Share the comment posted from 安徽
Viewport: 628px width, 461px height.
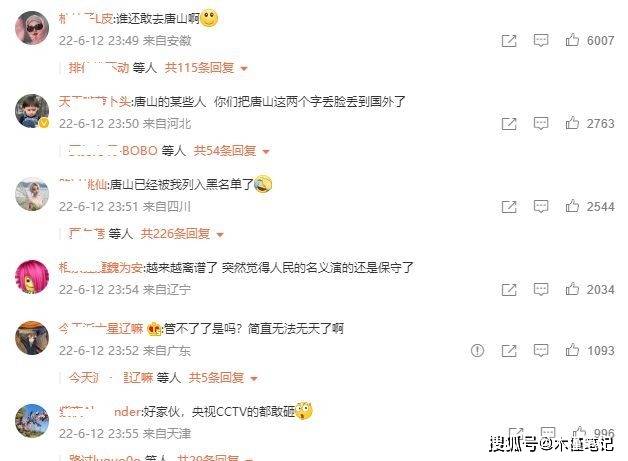pos(509,40)
